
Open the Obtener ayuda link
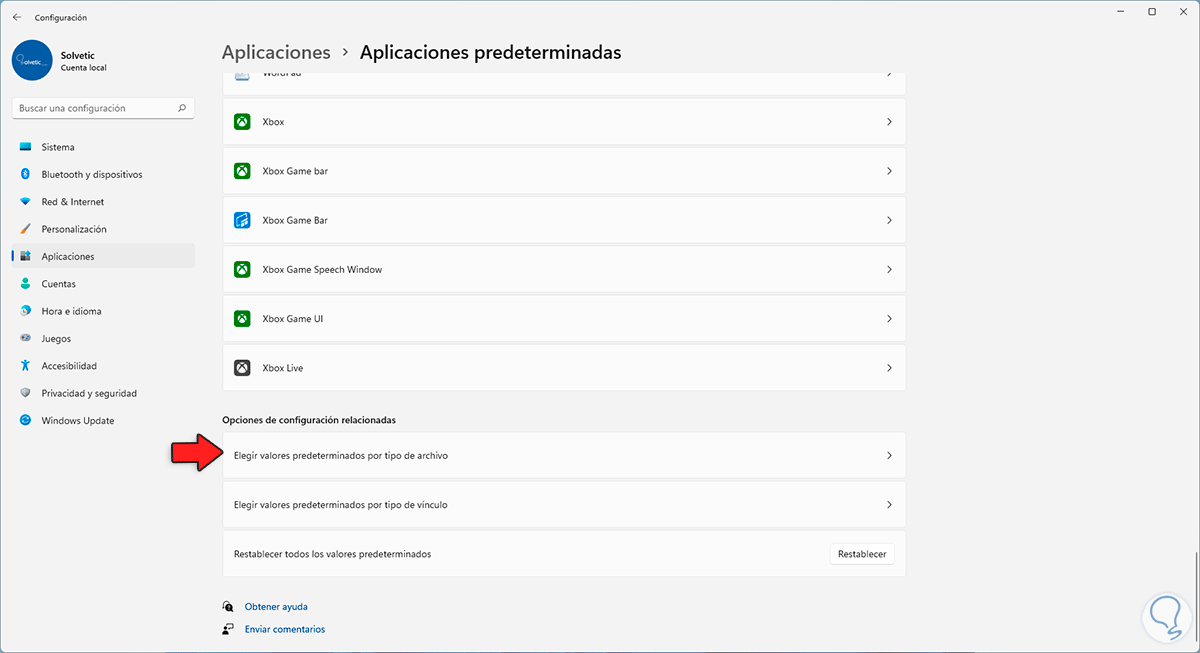tap(276, 607)
